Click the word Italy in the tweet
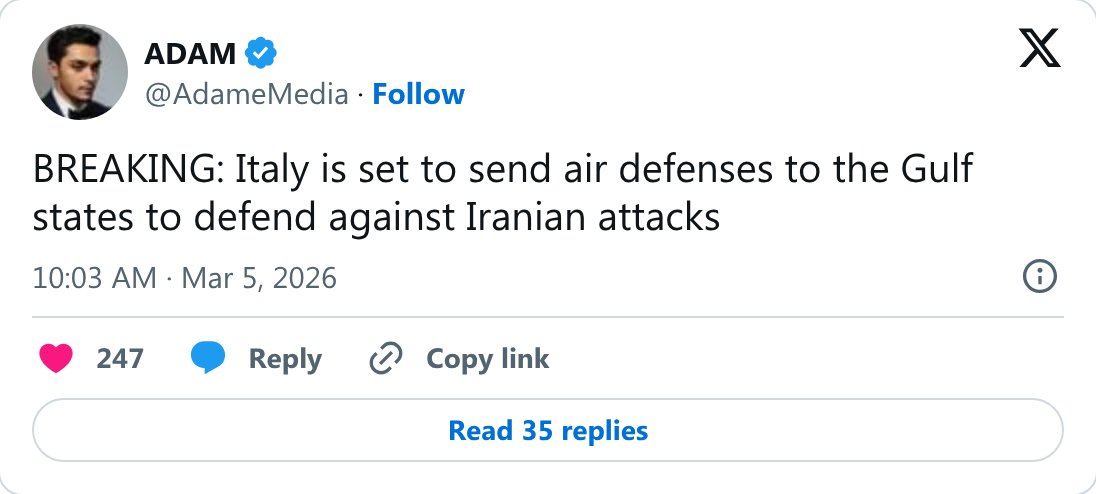 pyautogui.click(x=271, y=172)
